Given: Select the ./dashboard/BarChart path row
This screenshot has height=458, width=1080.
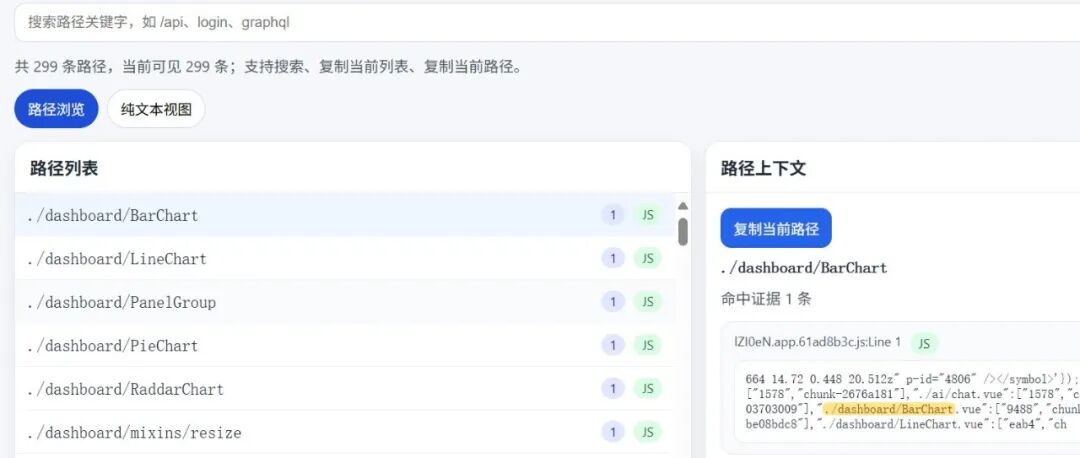Looking at the screenshot, I should click(x=345, y=215).
